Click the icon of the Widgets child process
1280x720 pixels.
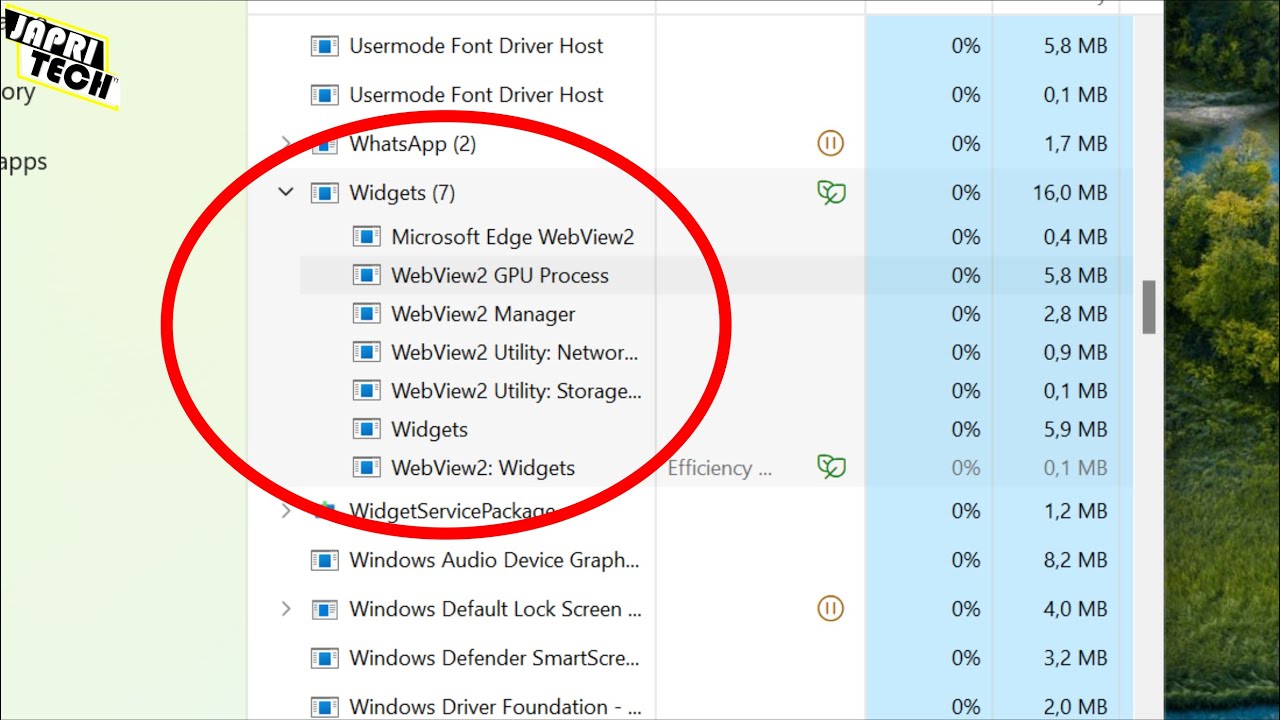[x=367, y=429]
